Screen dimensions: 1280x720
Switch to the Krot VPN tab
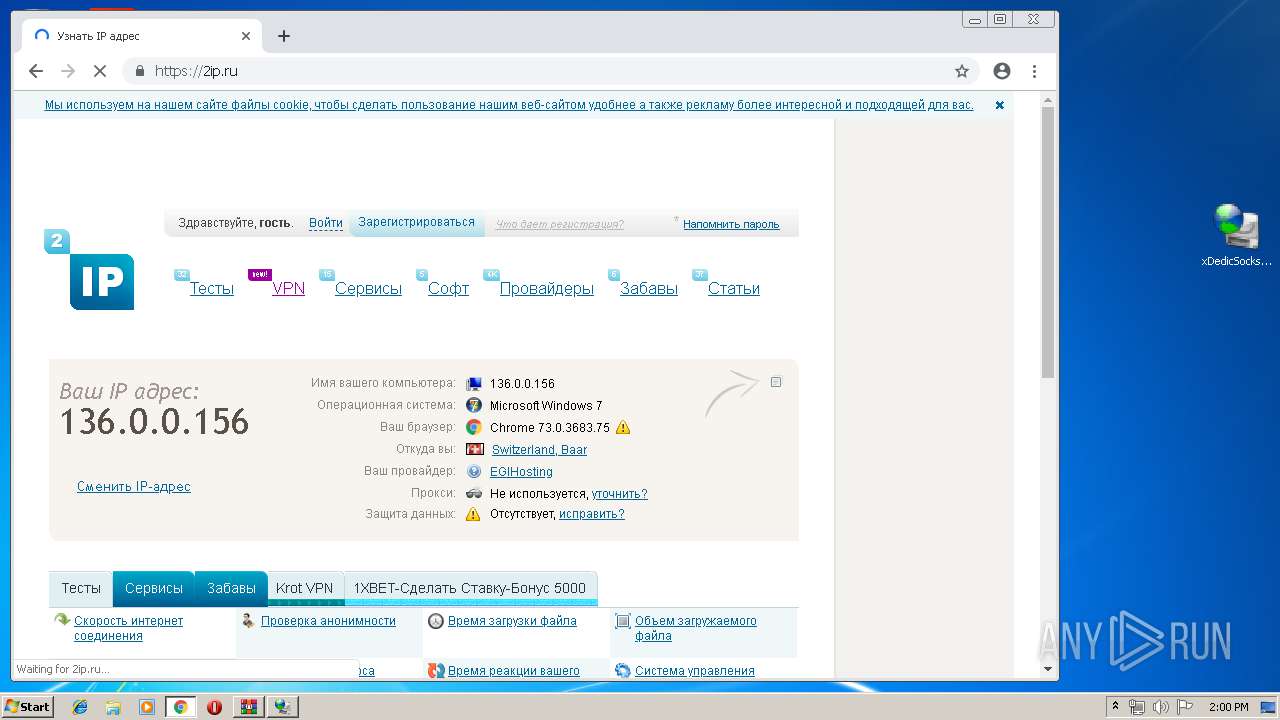pyautogui.click(x=305, y=588)
